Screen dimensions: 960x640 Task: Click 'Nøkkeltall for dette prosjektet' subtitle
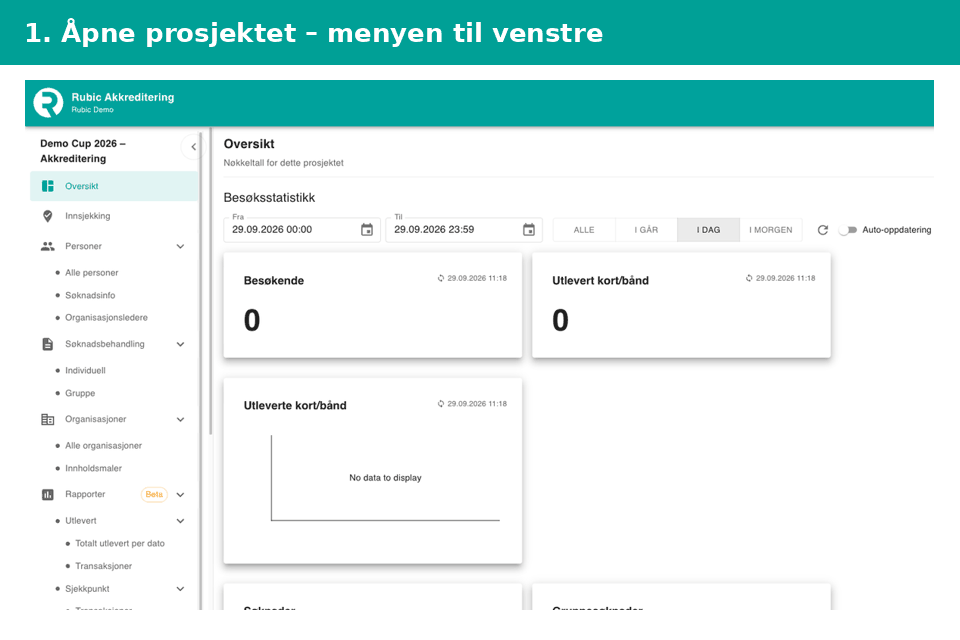click(283, 163)
